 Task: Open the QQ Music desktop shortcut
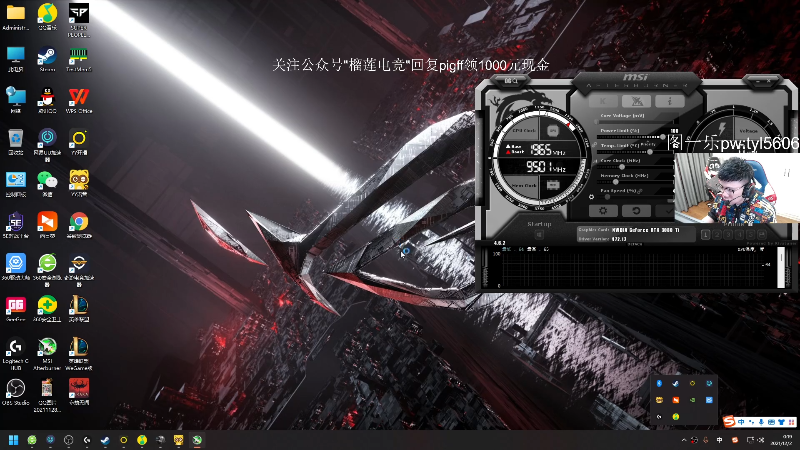point(47,17)
